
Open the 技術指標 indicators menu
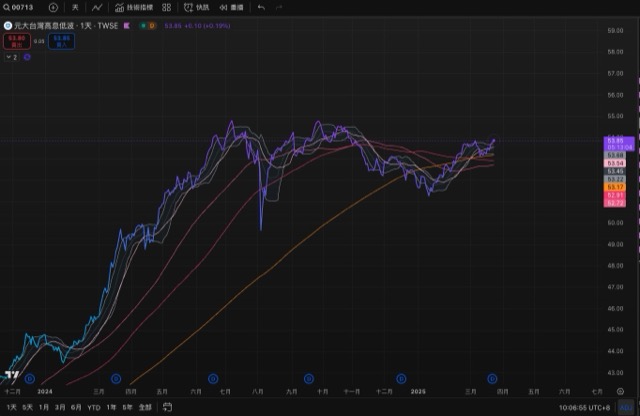click(x=134, y=7)
